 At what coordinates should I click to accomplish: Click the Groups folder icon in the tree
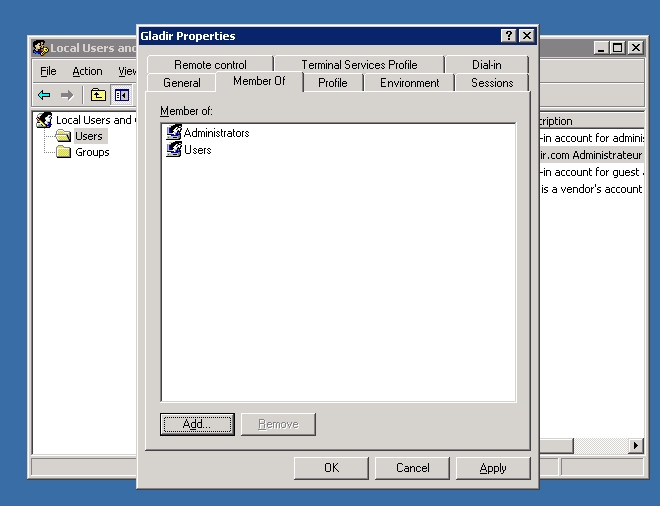tap(63, 152)
